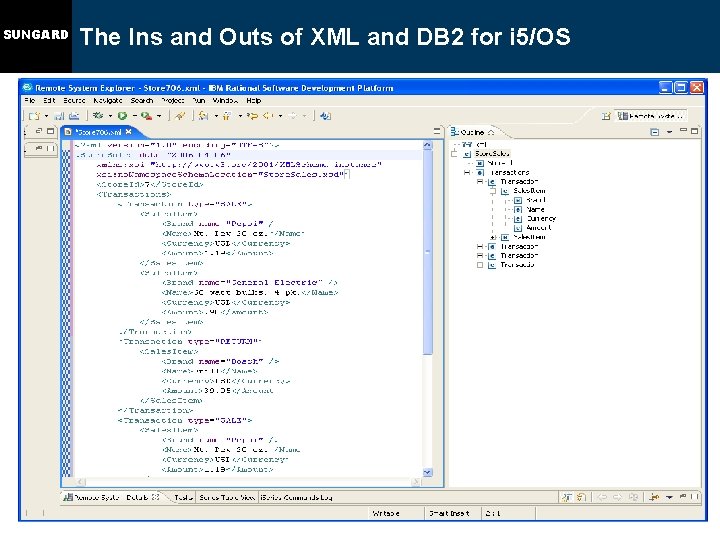The image size is (720, 540).
Task: Click the blue toolbar icon after Forward
Action: pyautogui.click(x=326, y=116)
